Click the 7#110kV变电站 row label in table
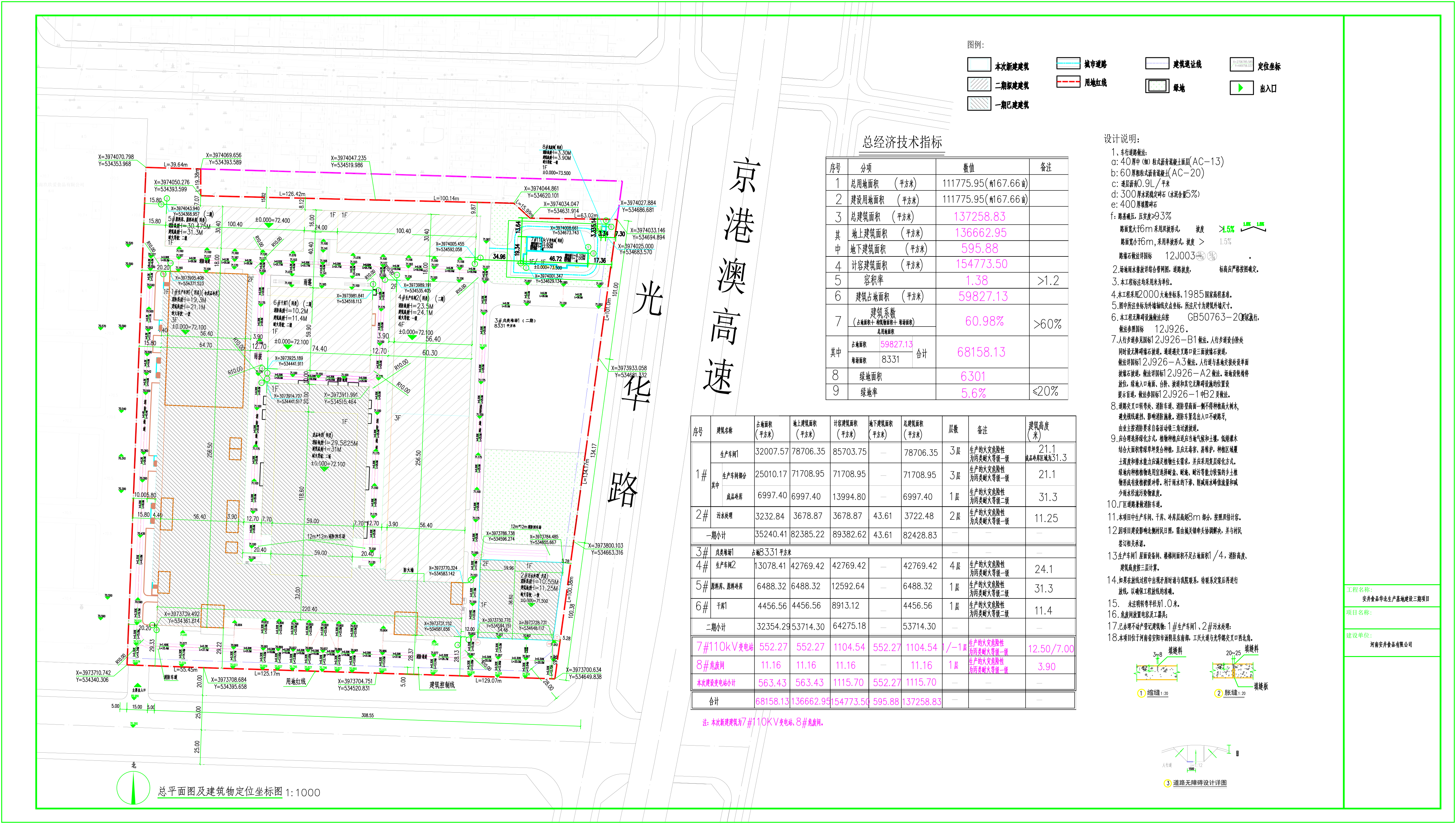The width and height of the screenshot is (1456, 824). click(725, 647)
